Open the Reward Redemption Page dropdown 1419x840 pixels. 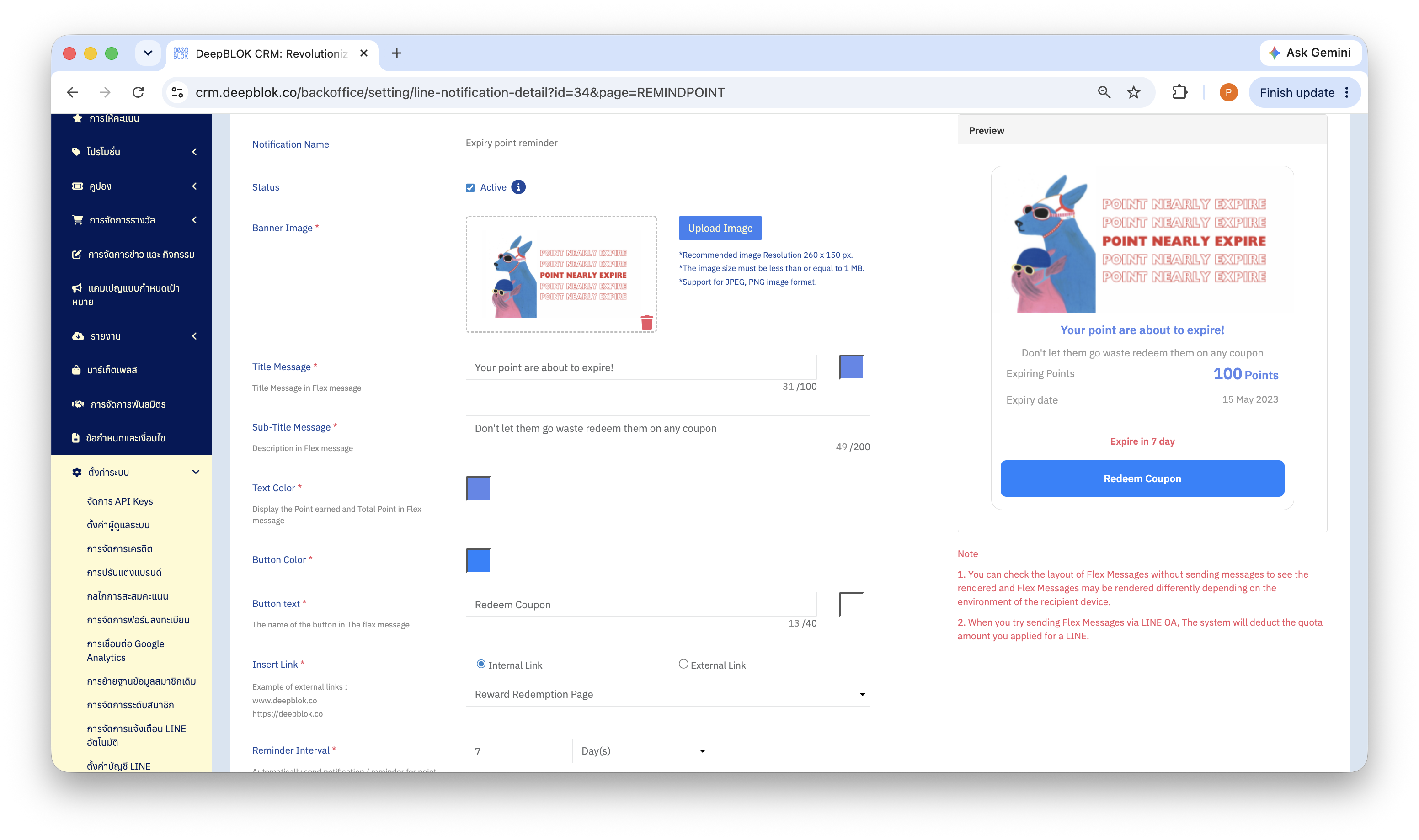[667, 694]
